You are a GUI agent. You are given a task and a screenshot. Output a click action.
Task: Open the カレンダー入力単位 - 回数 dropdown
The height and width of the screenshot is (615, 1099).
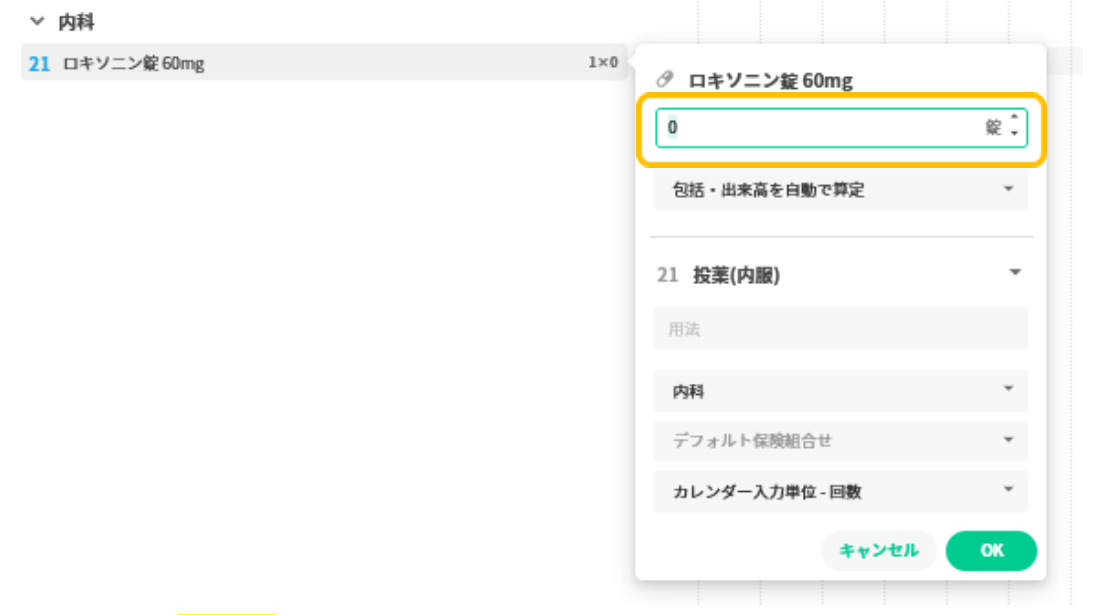[840, 492]
